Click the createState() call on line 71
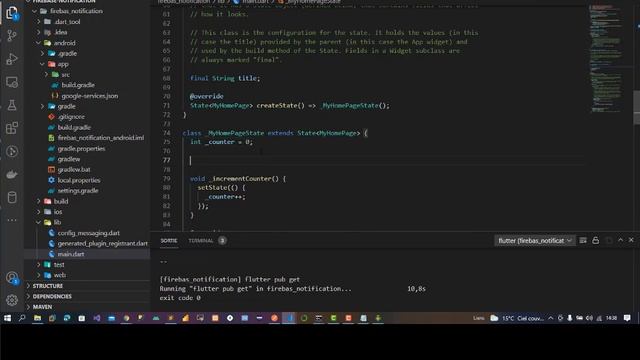Viewport: 640px width, 360px height. (280, 106)
